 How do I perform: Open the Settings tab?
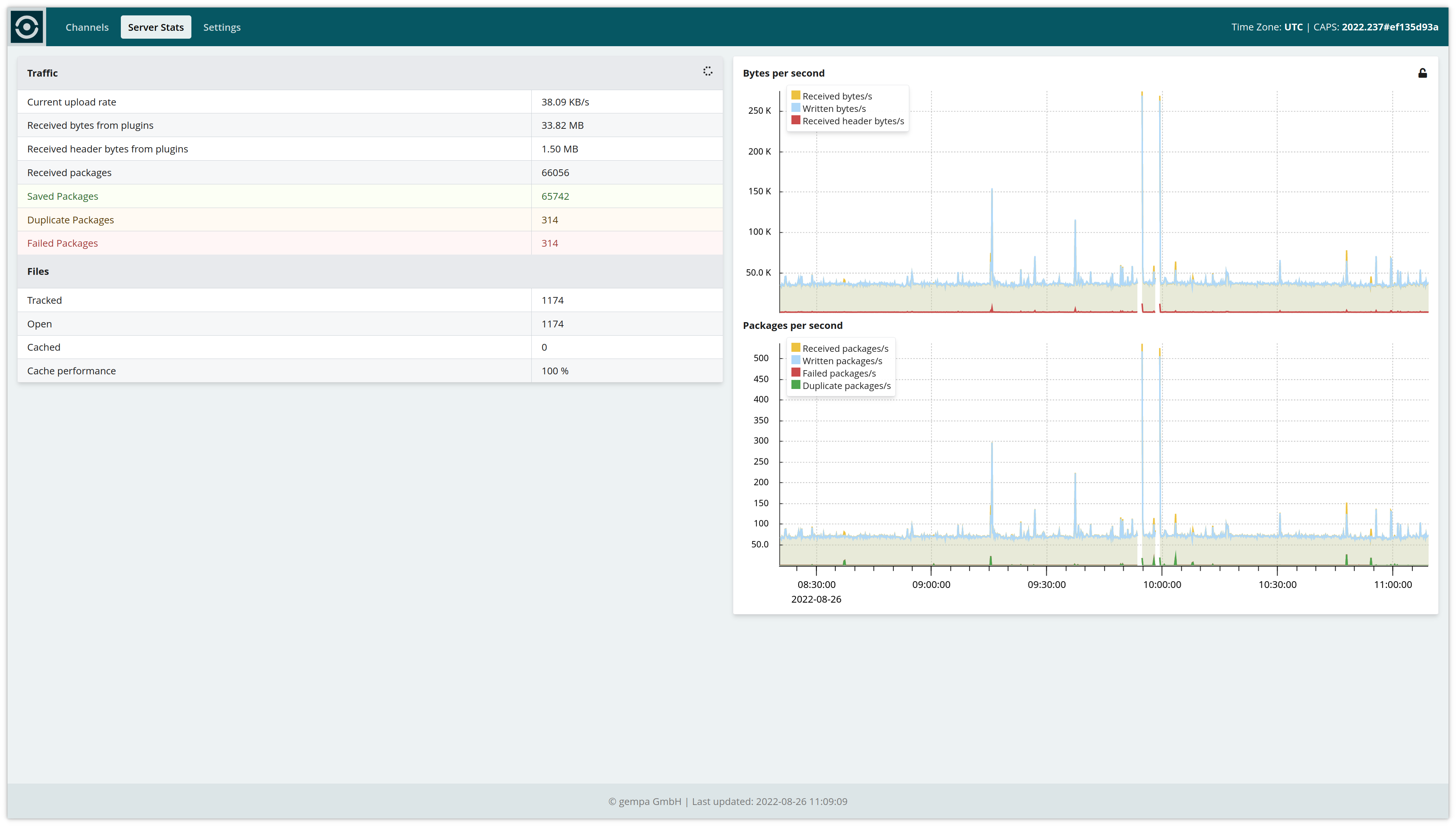[x=222, y=27]
